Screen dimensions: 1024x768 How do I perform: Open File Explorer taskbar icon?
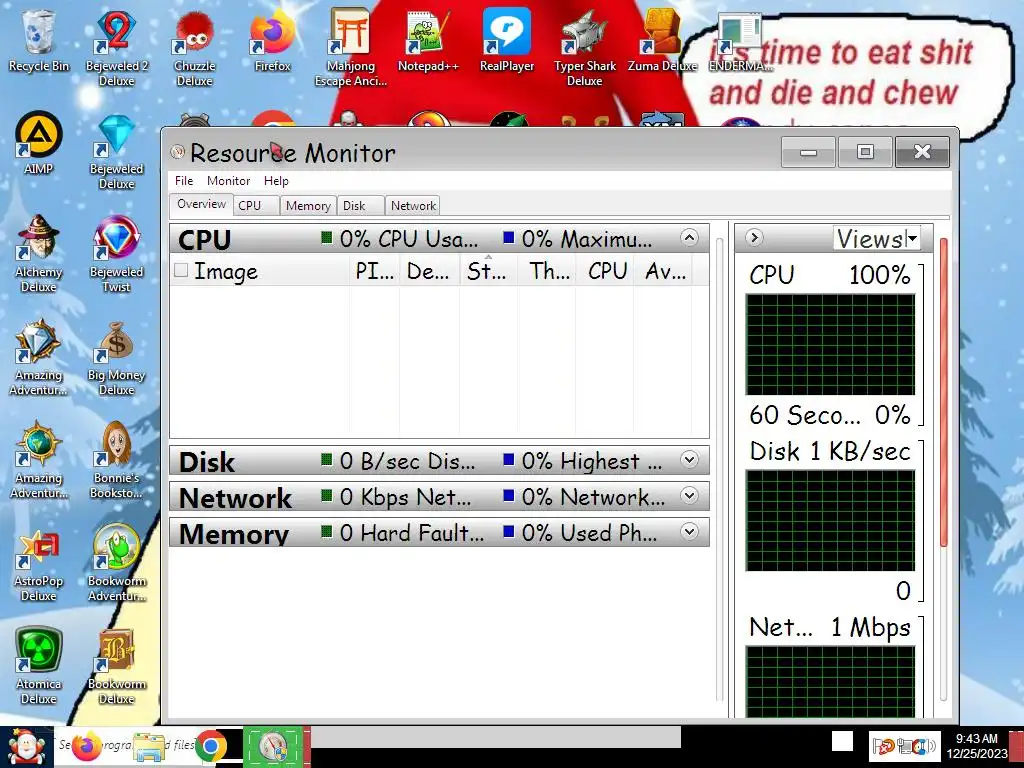[x=149, y=747]
